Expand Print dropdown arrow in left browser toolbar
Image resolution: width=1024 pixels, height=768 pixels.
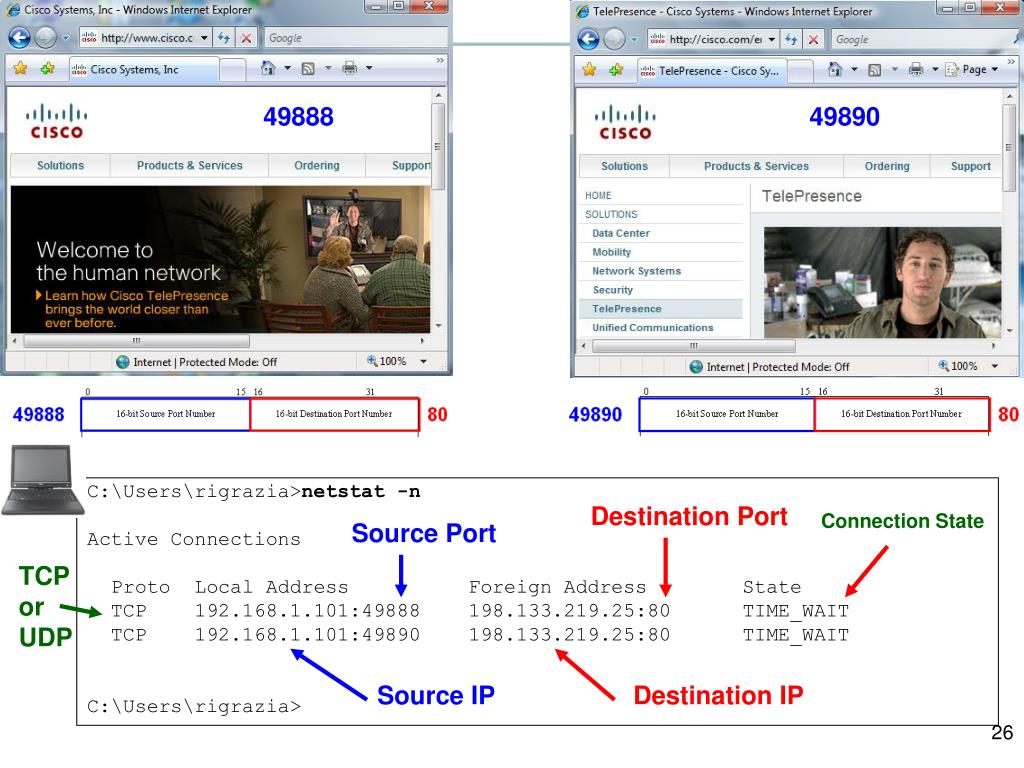369,68
